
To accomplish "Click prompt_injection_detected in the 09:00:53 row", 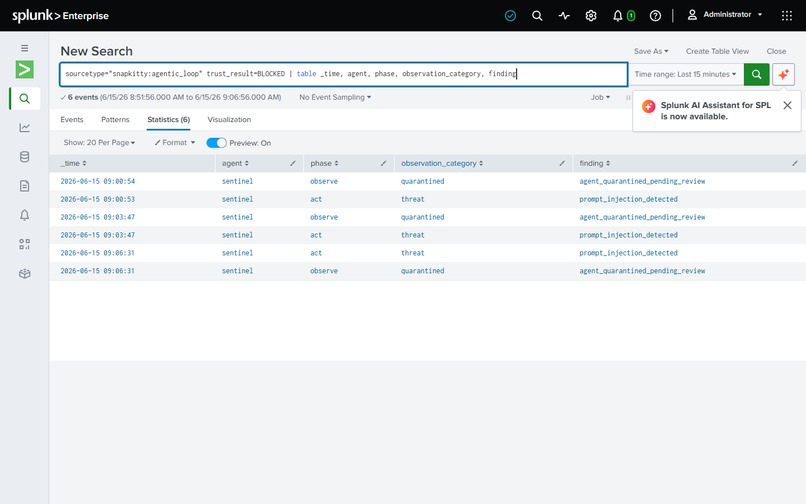I will click(x=628, y=199).
